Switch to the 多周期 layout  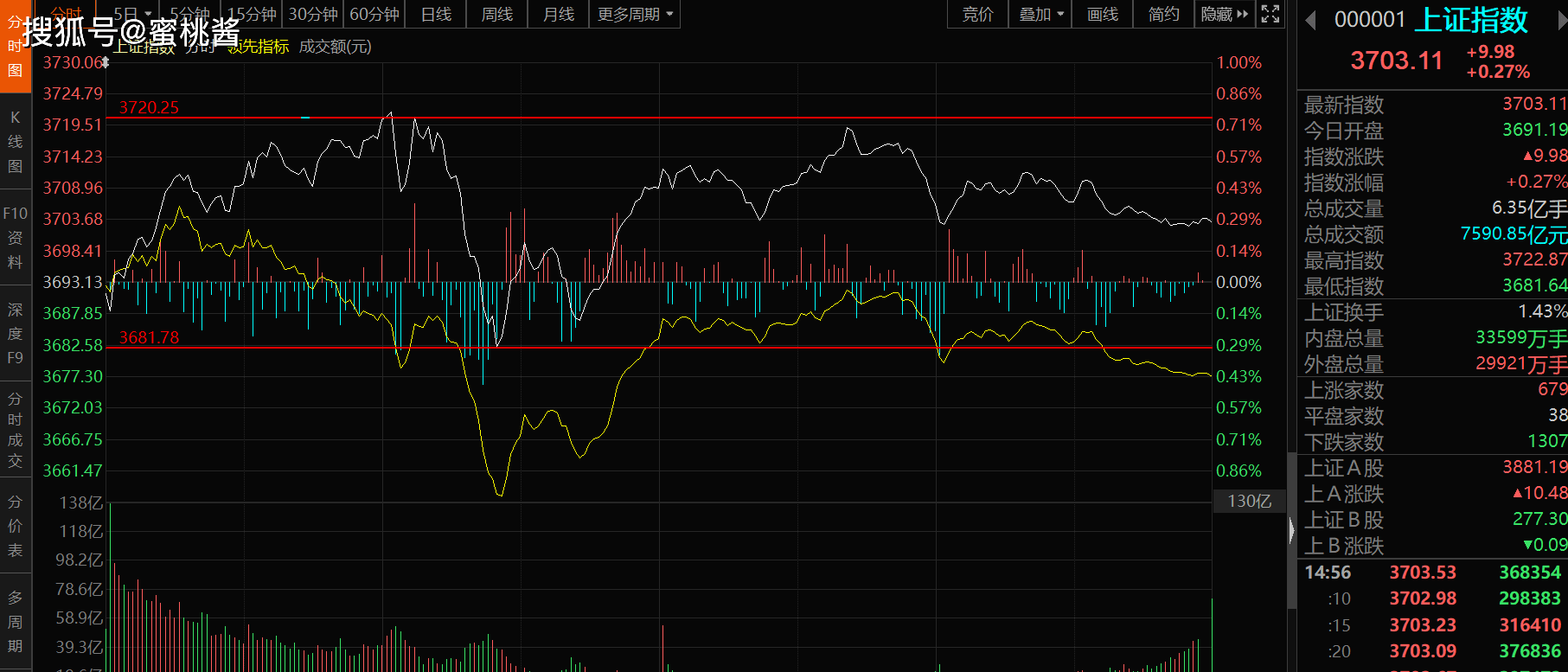pos(15,622)
